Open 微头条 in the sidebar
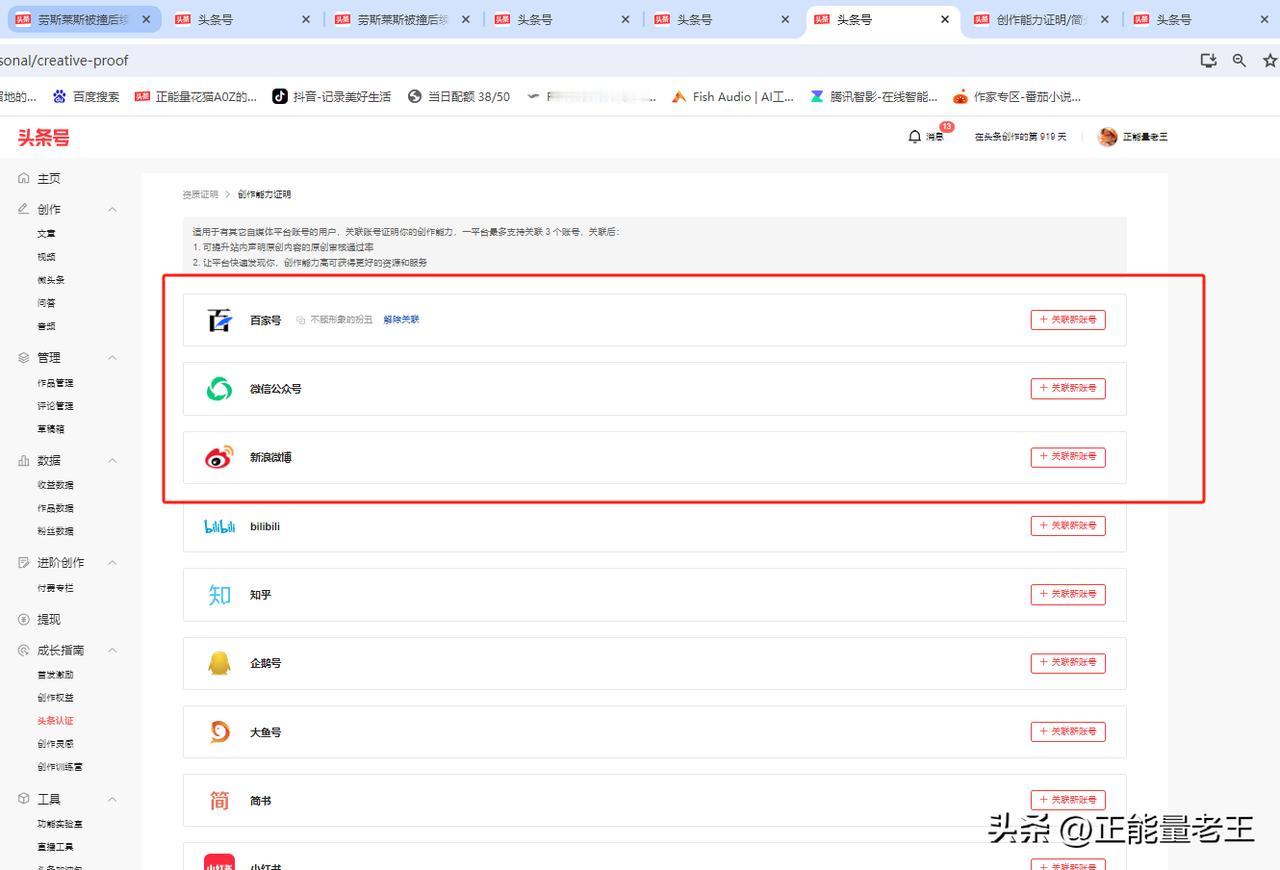1280x870 pixels. (51, 280)
